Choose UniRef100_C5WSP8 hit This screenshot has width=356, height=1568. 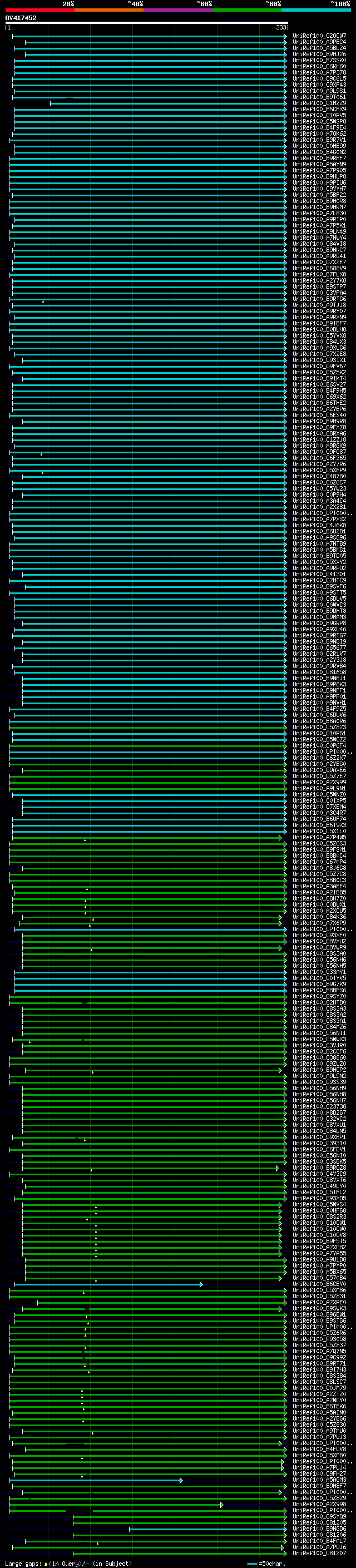[x=319, y=122]
